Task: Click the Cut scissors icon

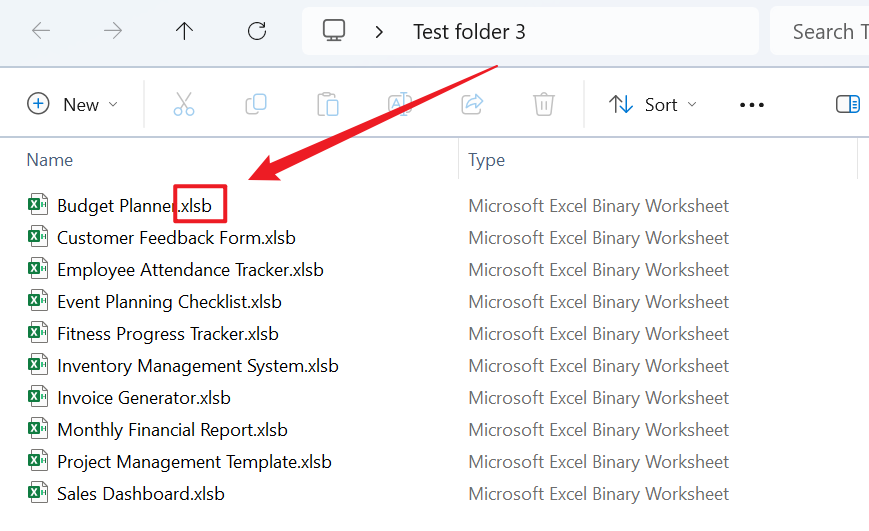Action: [x=184, y=104]
